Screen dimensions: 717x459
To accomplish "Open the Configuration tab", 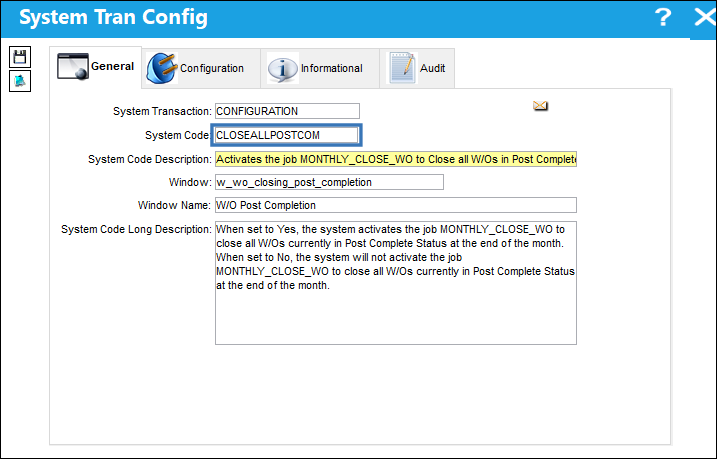I will click(x=201, y=68).
